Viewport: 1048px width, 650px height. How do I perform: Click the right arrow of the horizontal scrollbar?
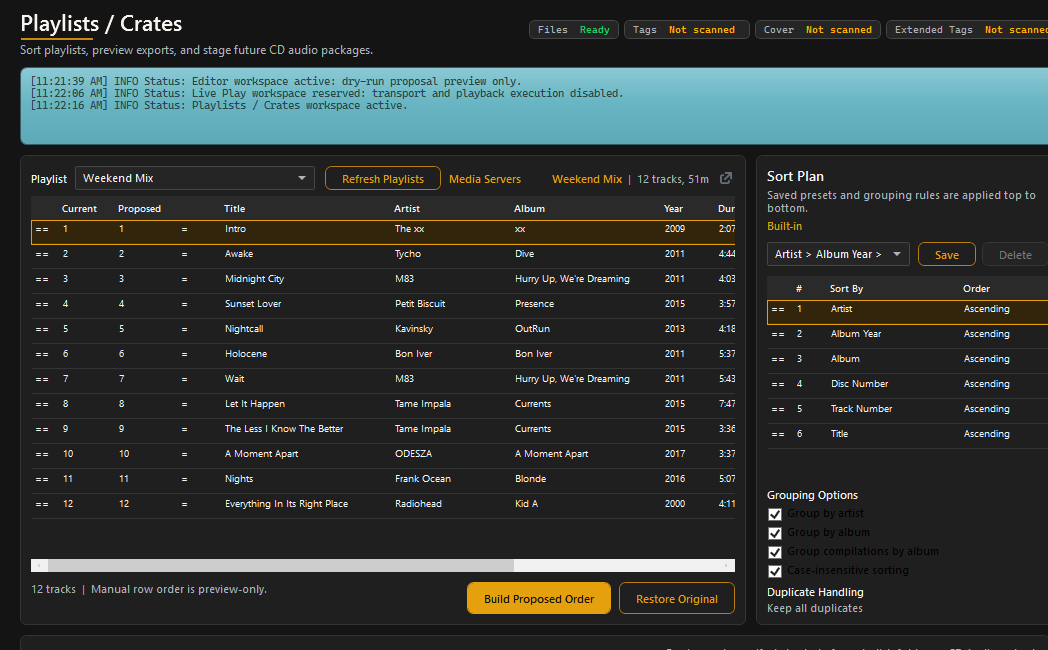(x=727, y=565)
